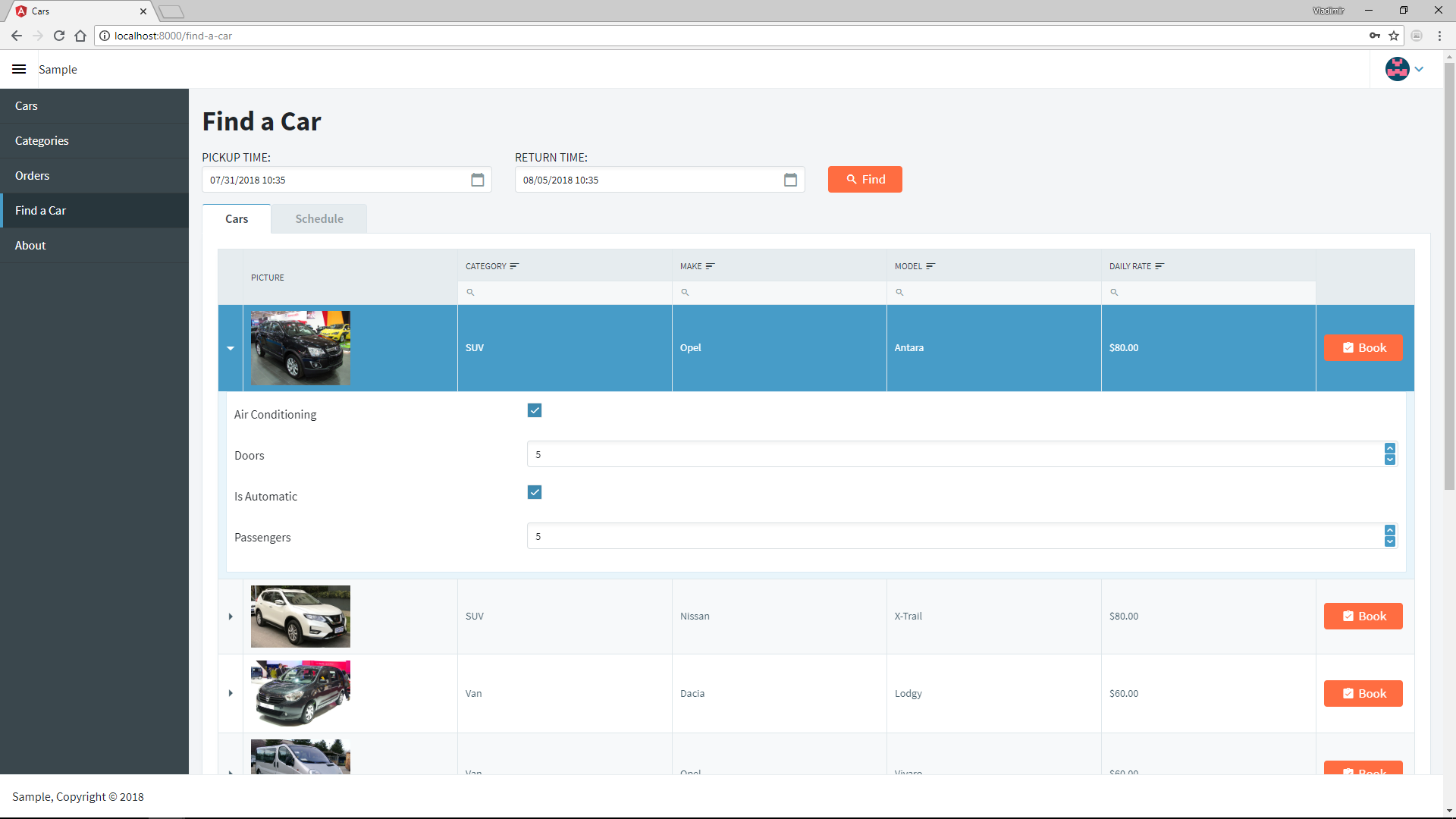Click the Dacia Lodgy car picture

(x=300, y=693)
